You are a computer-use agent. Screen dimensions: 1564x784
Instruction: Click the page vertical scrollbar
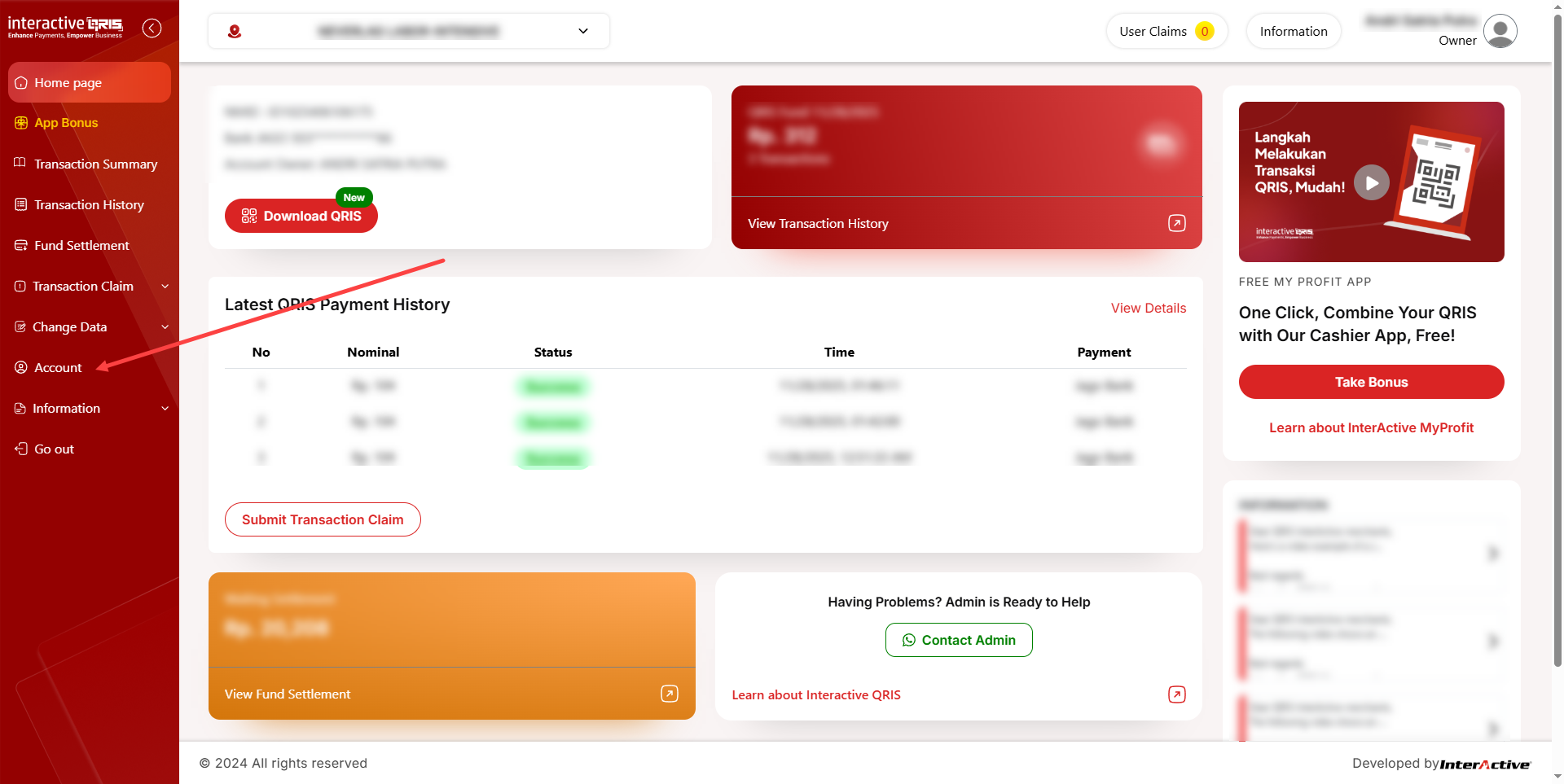pyautogui.click(x=1557, y=342)
